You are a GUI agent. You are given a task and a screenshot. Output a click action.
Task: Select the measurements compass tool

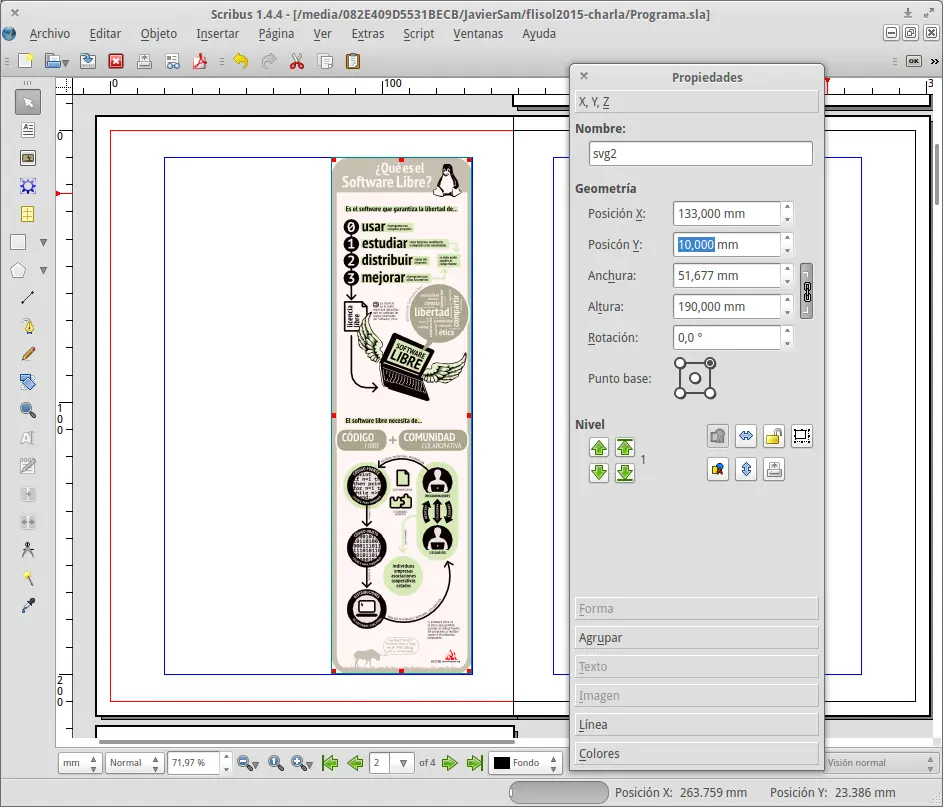coord(28,550)
